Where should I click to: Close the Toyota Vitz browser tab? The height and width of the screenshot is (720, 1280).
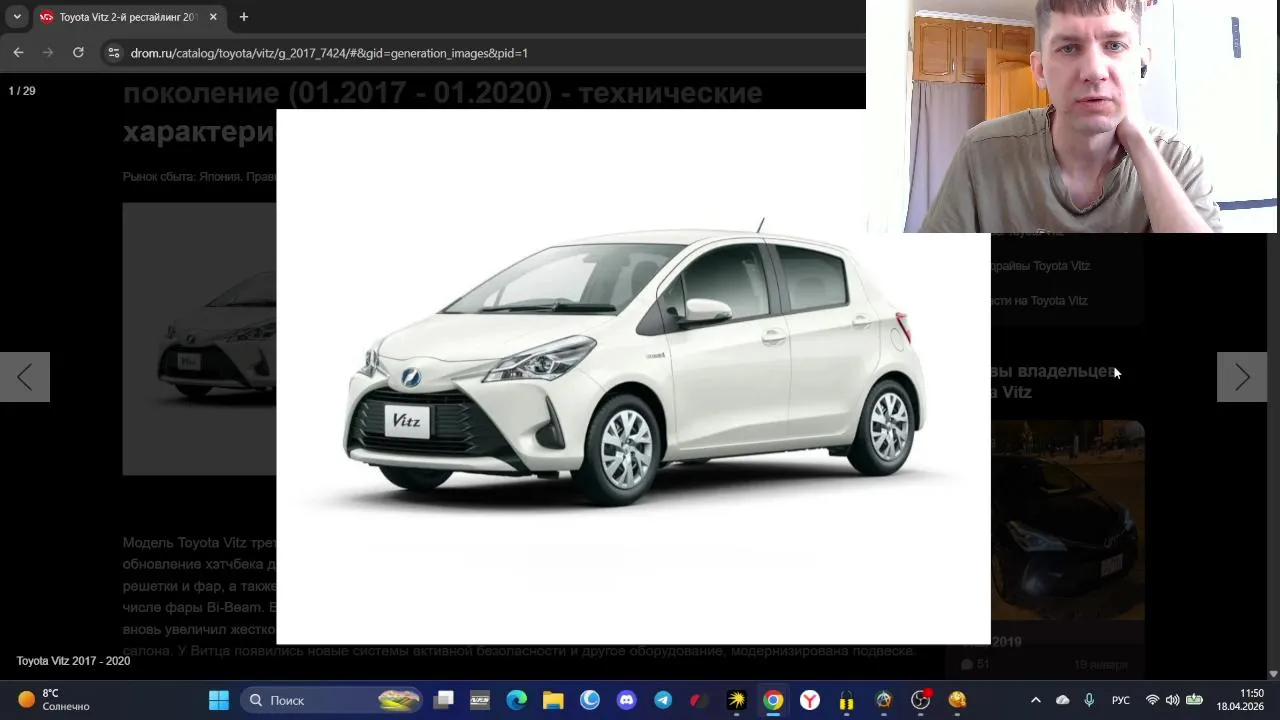(213, 17)
